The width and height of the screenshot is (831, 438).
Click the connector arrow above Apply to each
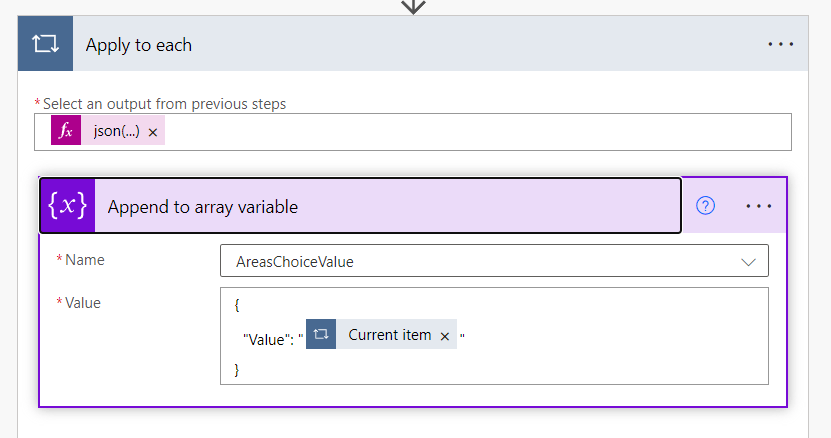coord(413,6)
